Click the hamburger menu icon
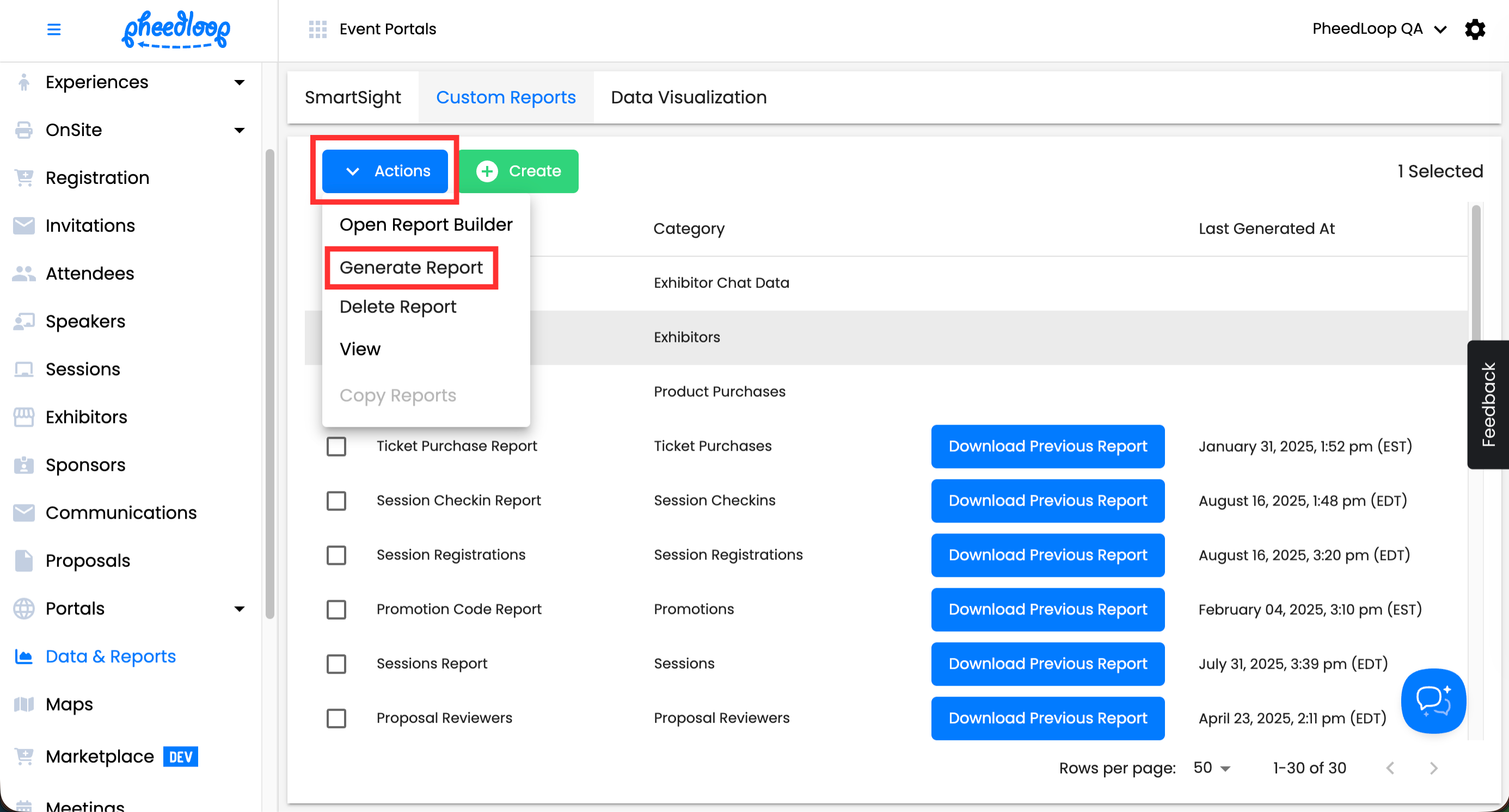This screenshot has height=812, width=1509. tap(53, 29)
